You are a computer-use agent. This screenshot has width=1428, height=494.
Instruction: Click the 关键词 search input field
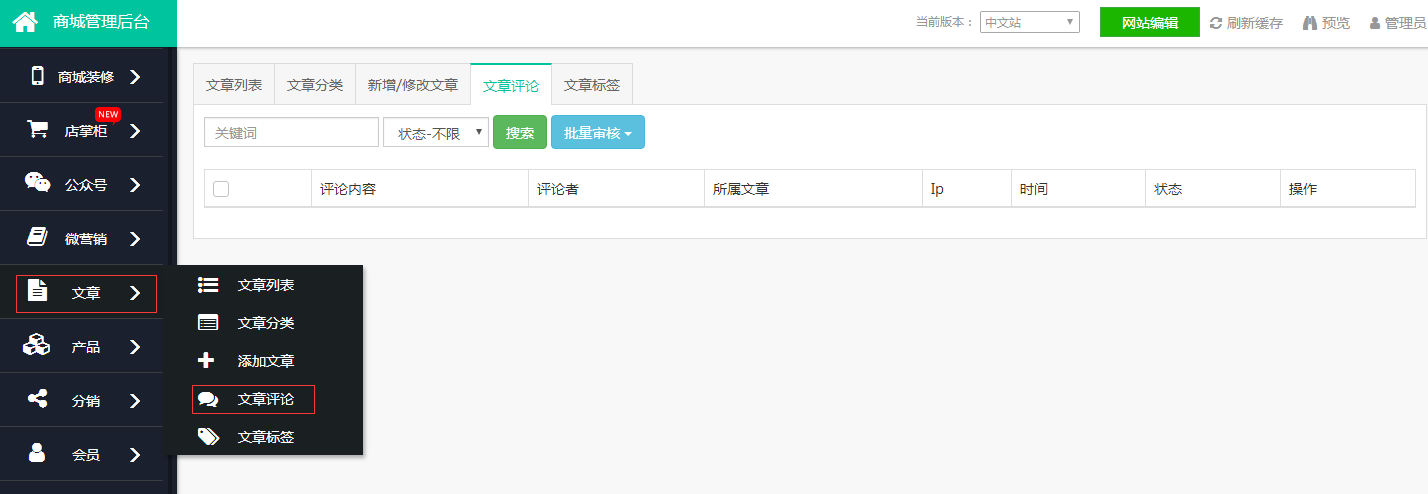(291, 133)
